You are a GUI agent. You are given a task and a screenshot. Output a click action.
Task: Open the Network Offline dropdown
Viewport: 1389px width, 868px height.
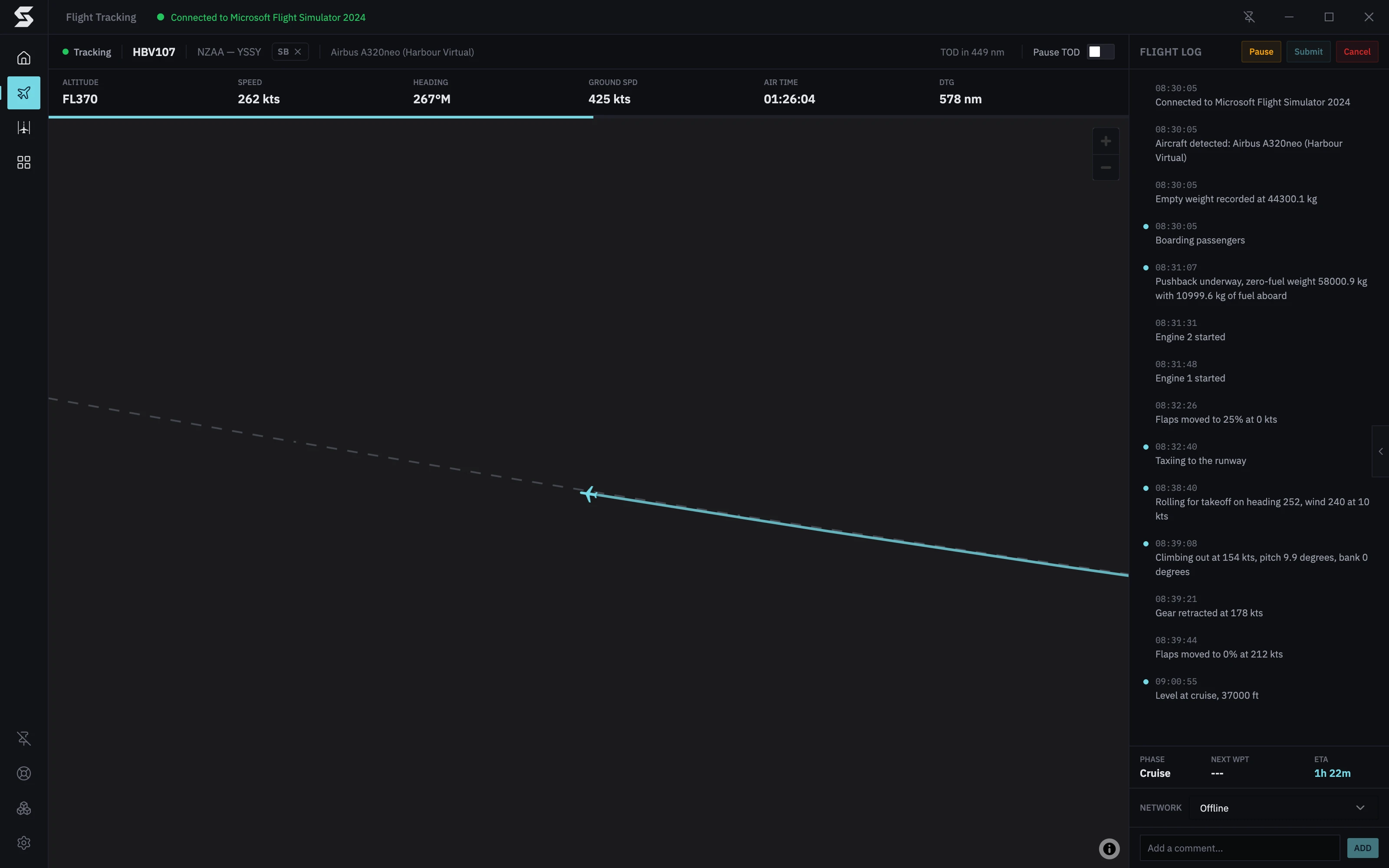(1283, 808)
